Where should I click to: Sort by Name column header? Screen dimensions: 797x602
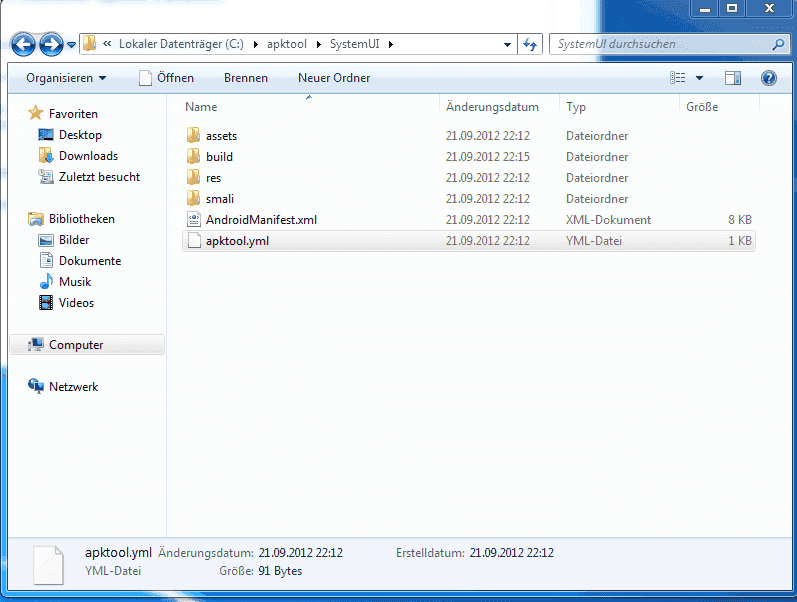click(201, 107)
